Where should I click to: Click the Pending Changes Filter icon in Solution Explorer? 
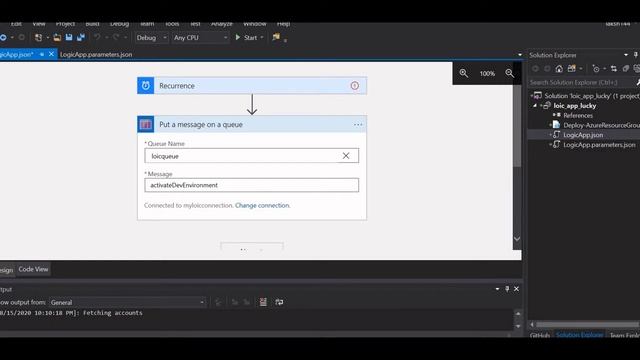[x=596, y=69]
